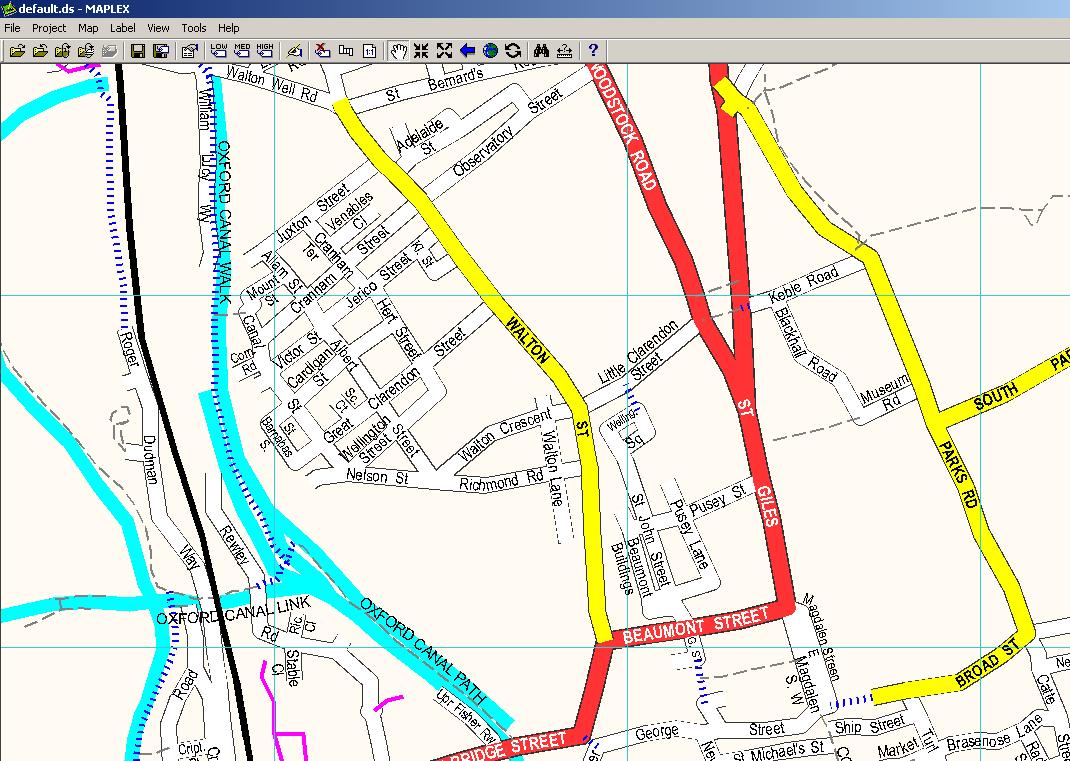Screen dimensions: 1070x761
Task: Open the Tools menu
Action: (194, 28)
